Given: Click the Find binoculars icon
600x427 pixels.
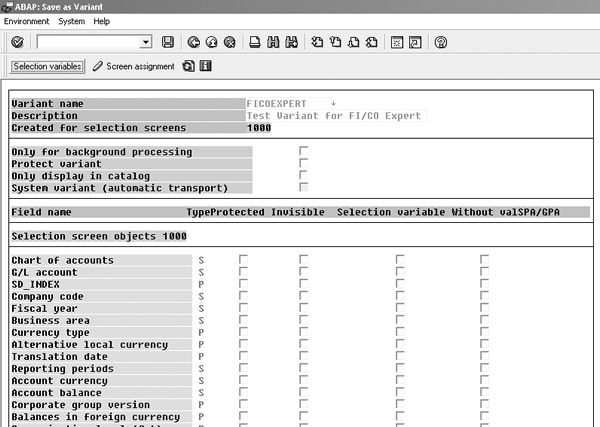Looking at the screenshot, I should (274, 42).
